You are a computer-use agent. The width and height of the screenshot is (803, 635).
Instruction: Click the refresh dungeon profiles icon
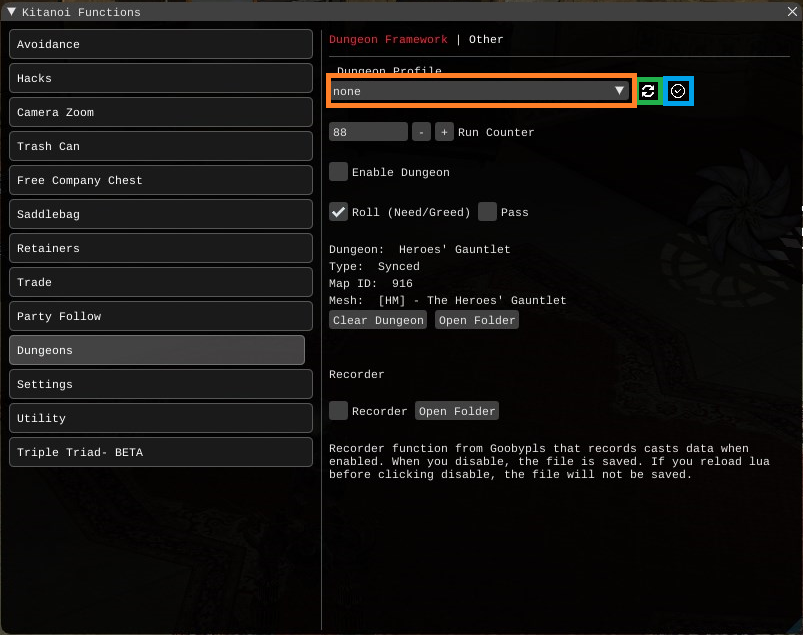[648, 91]
